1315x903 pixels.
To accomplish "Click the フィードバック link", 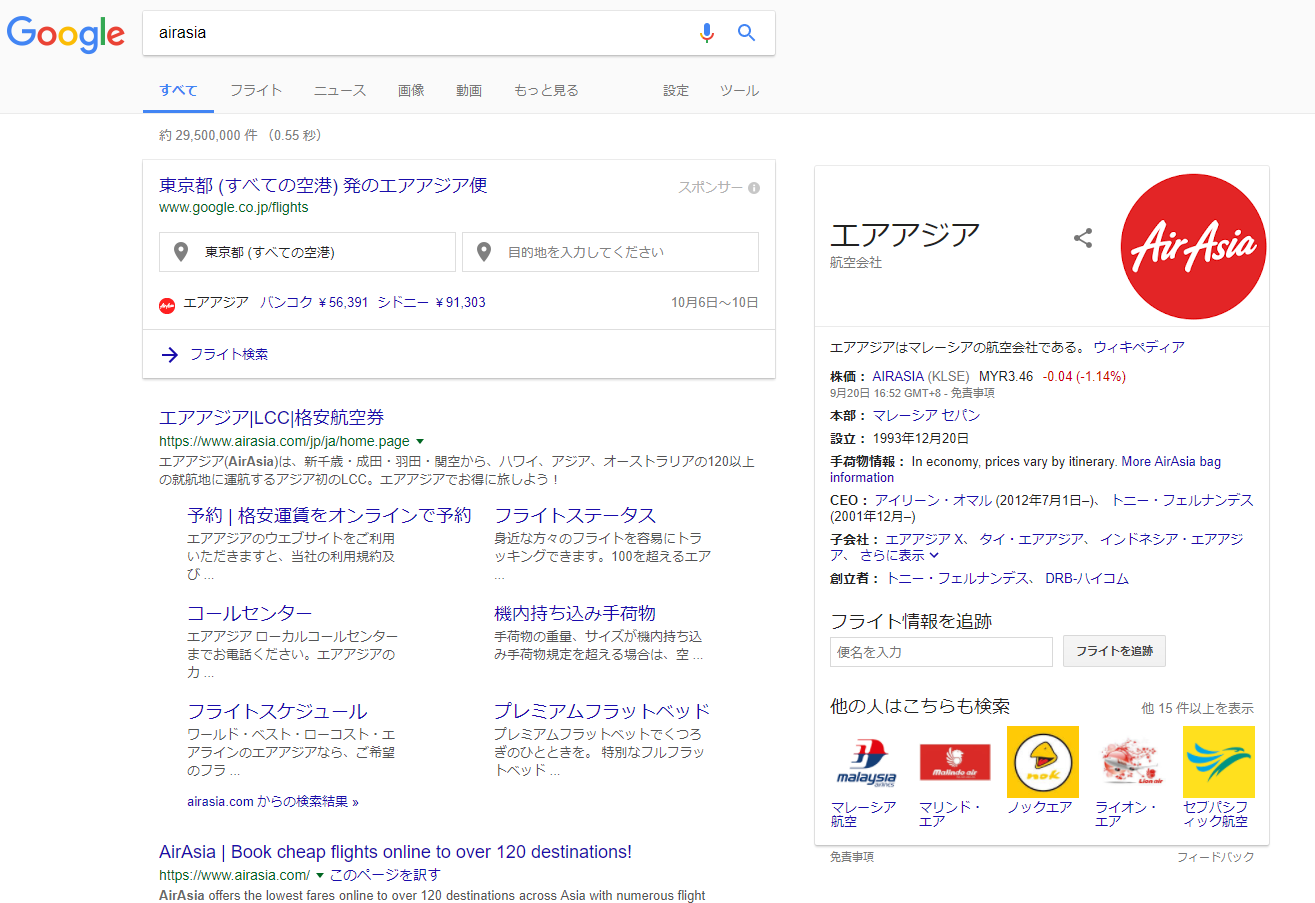I will (1215, 857).
